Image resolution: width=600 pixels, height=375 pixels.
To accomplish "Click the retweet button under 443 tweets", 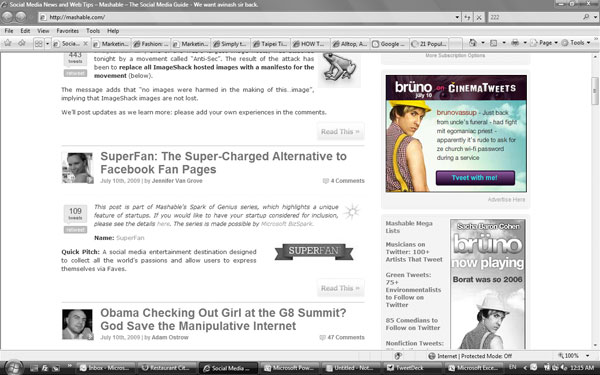I will 75,73.
